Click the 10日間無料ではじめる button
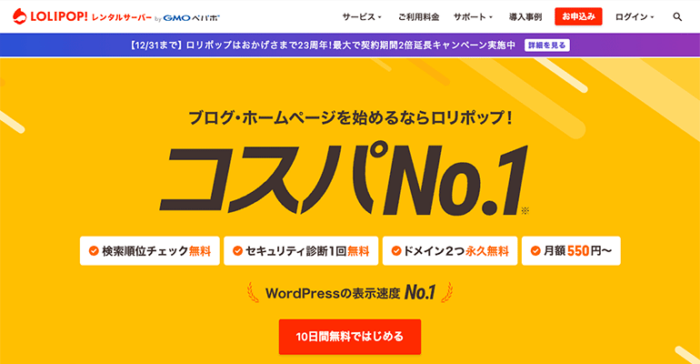Viewport: 700px width, 364px height. pyautogui.click(x=350, y=337)
